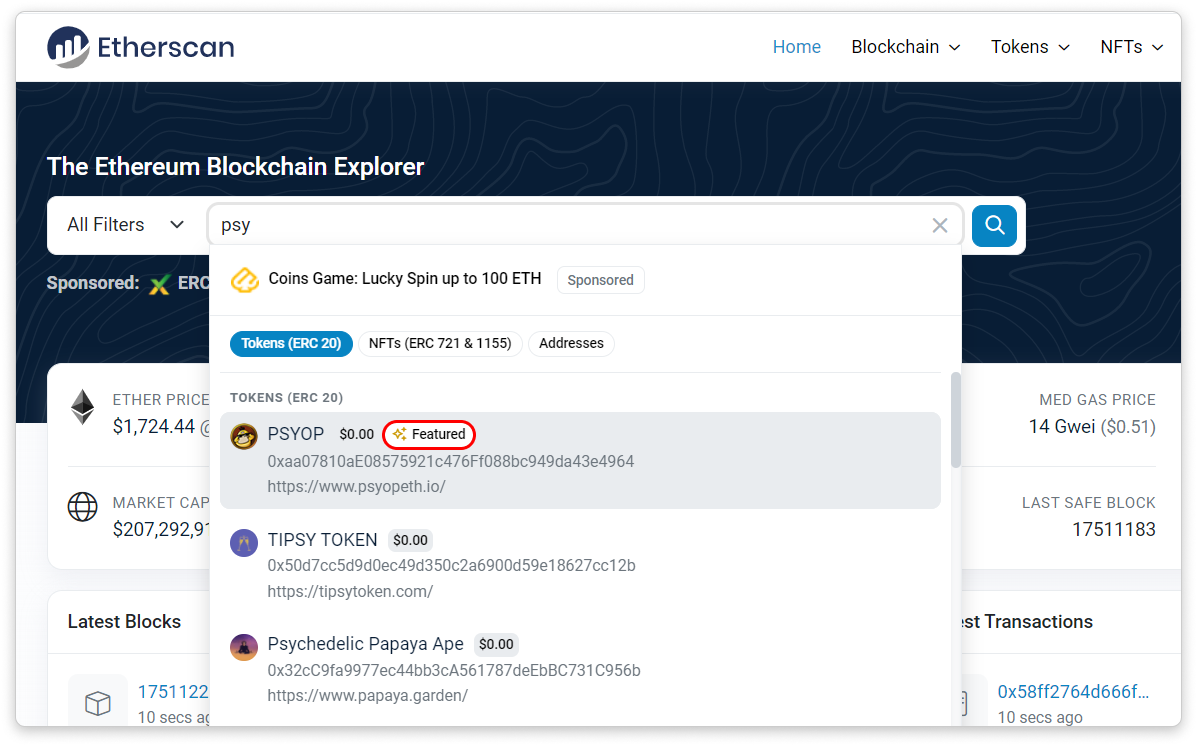Go to the Home nav item
This screenshot has width=1197, height=746.
coord(796,47)
